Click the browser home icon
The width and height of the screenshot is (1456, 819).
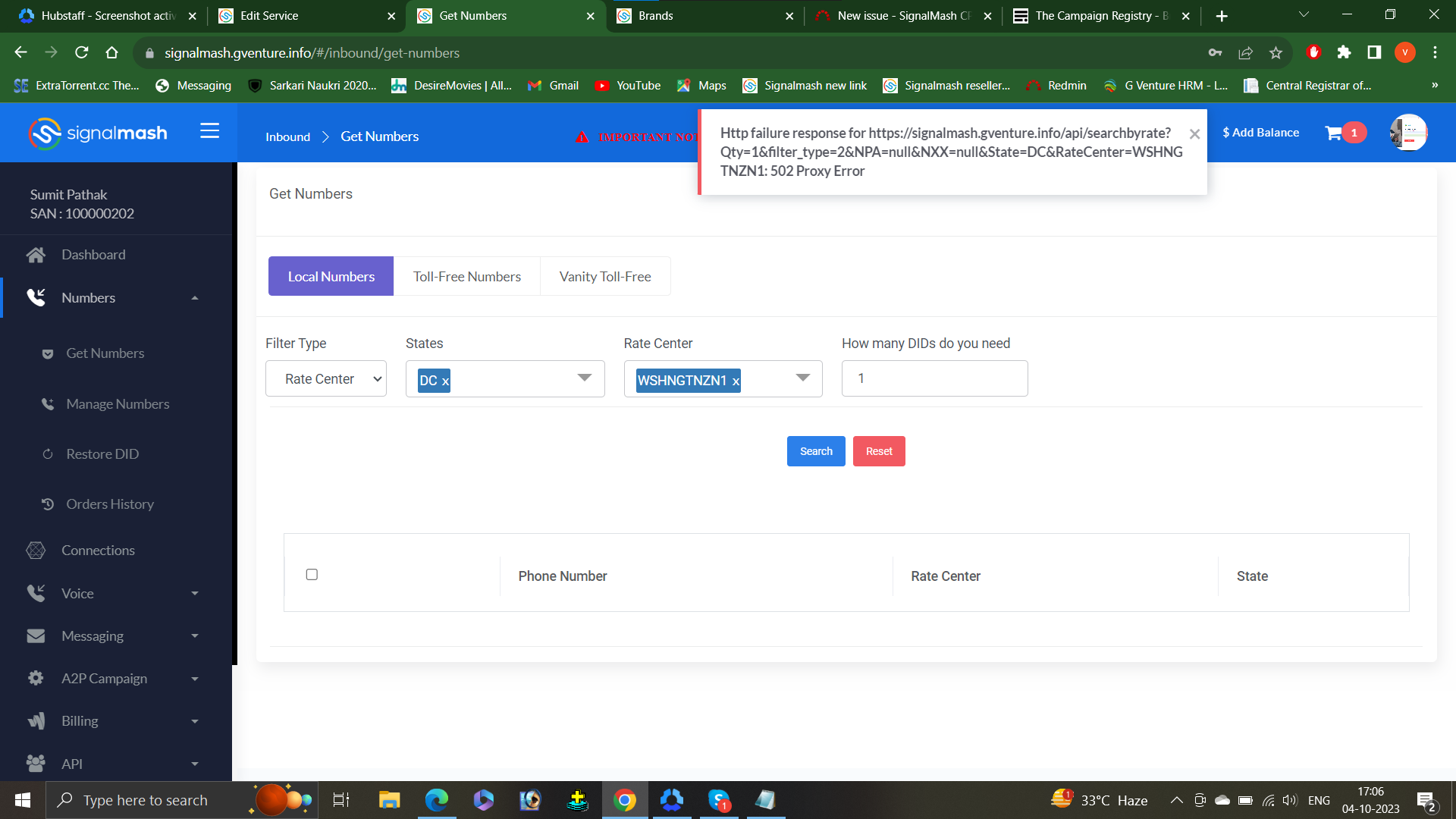tap(111, 52)
